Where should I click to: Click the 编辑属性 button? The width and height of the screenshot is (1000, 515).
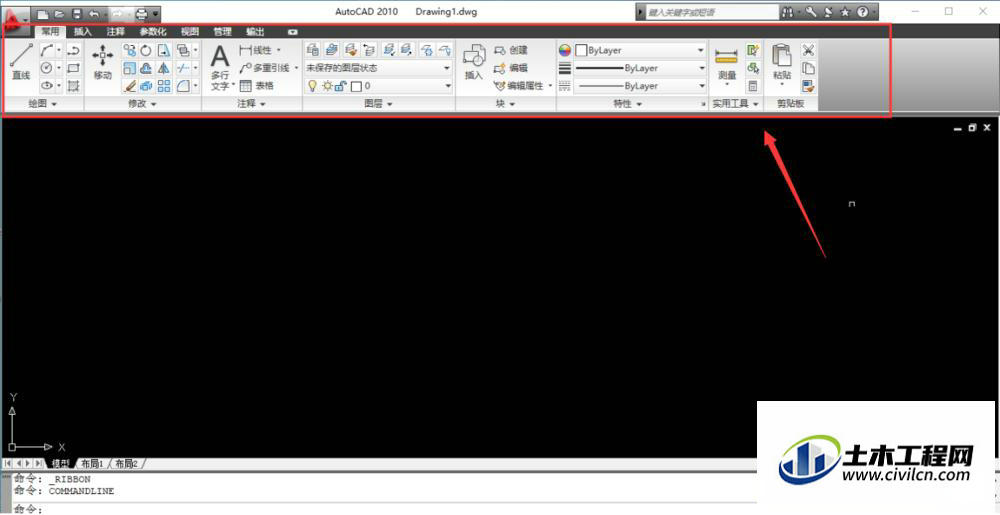(523, 85)
